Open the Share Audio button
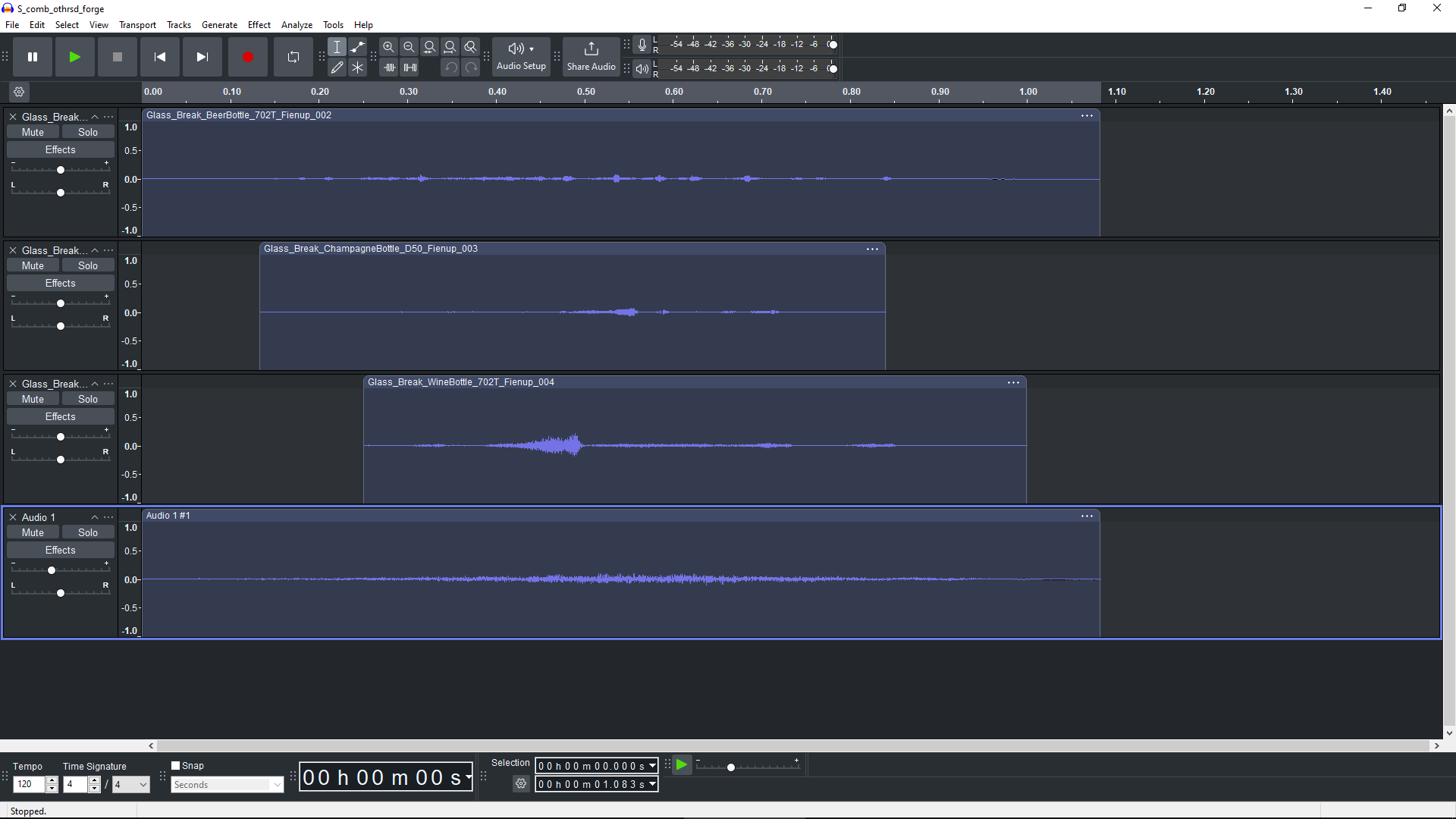This screenshot has height=819, width=1456. coord(591,57)
